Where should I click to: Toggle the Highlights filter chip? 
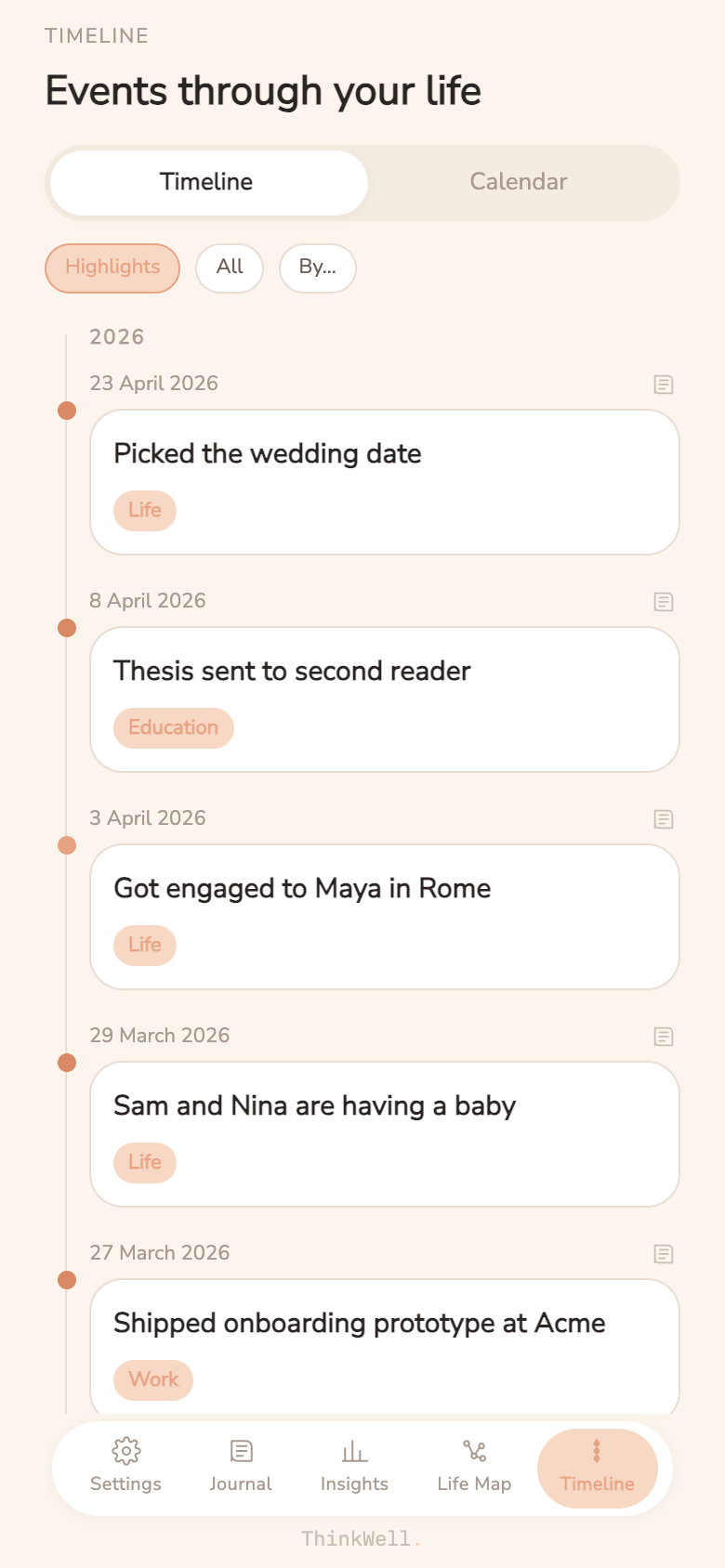point(112,268)
